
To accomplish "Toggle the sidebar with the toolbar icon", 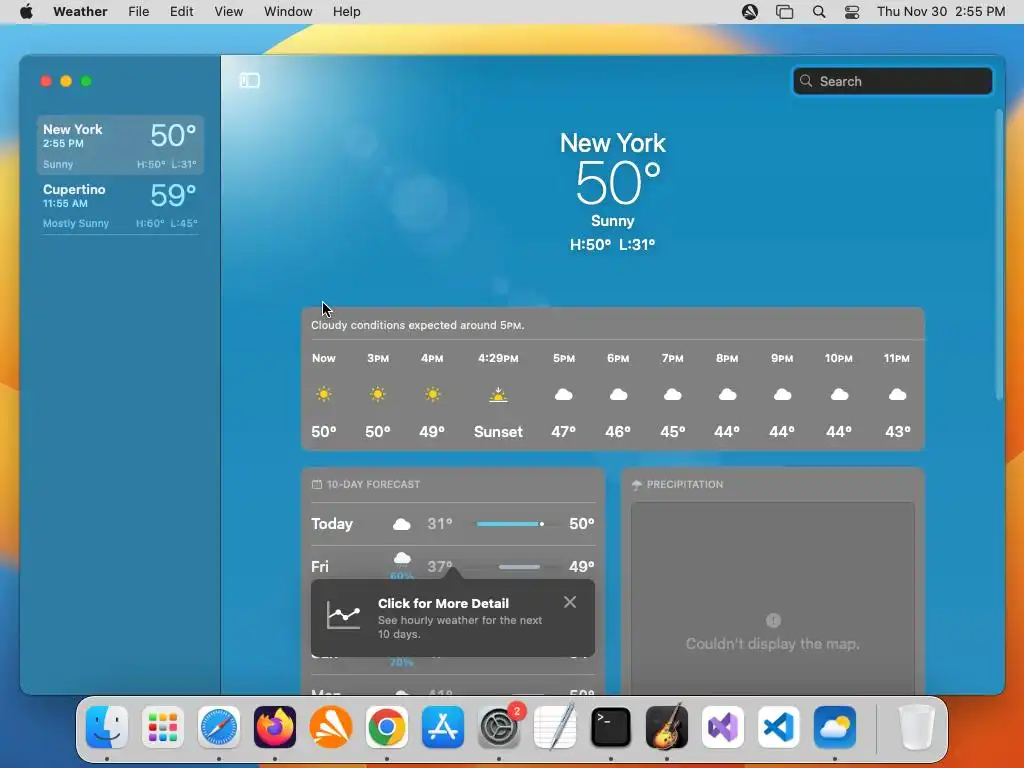I will [249, 80].
